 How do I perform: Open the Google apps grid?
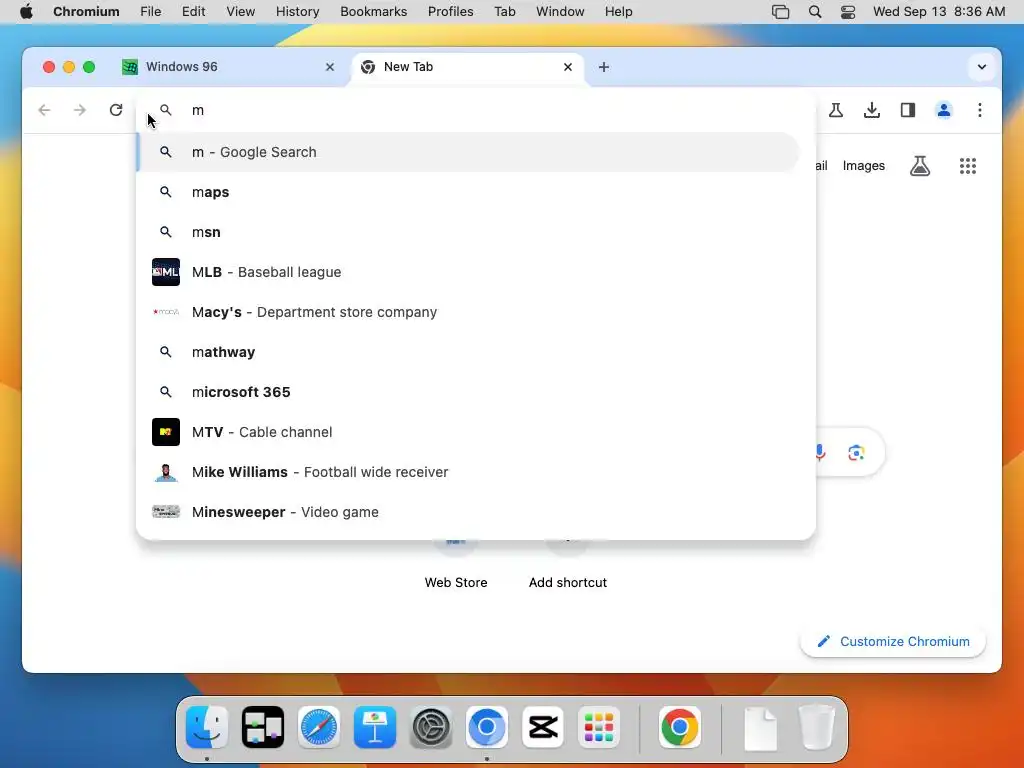point(968,166)
